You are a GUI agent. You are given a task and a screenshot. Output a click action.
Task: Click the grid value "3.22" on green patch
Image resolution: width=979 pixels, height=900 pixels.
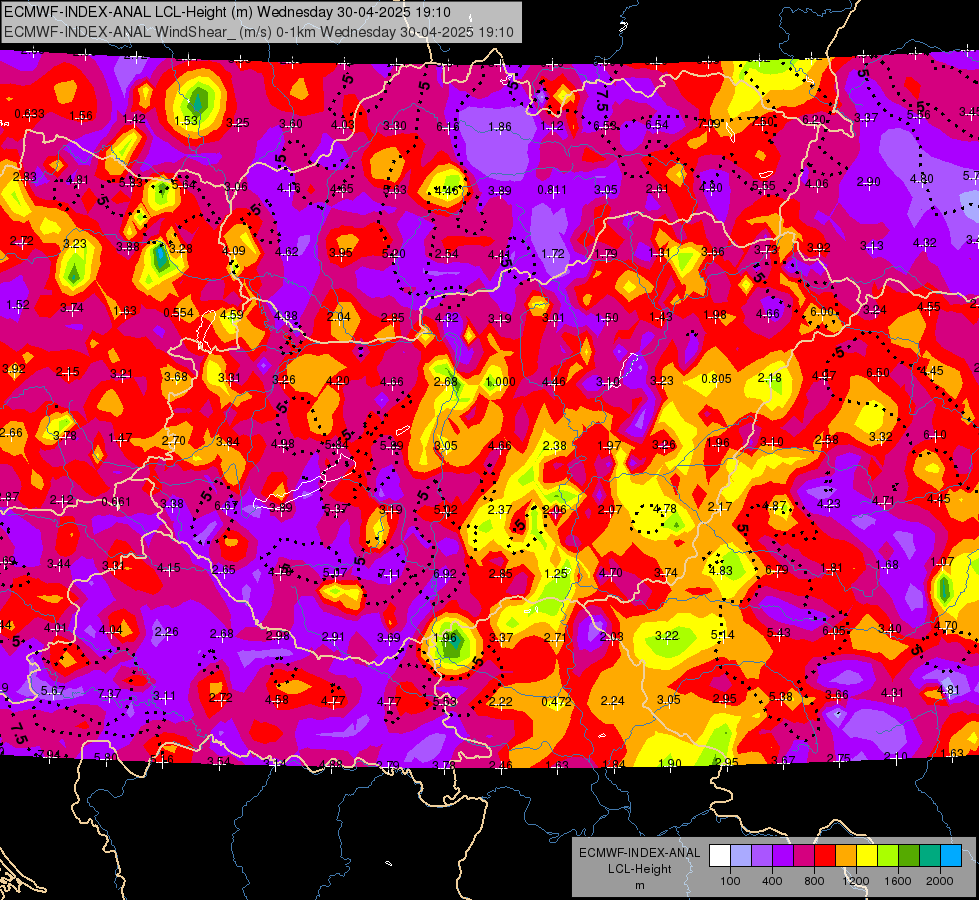coord(667,635)
